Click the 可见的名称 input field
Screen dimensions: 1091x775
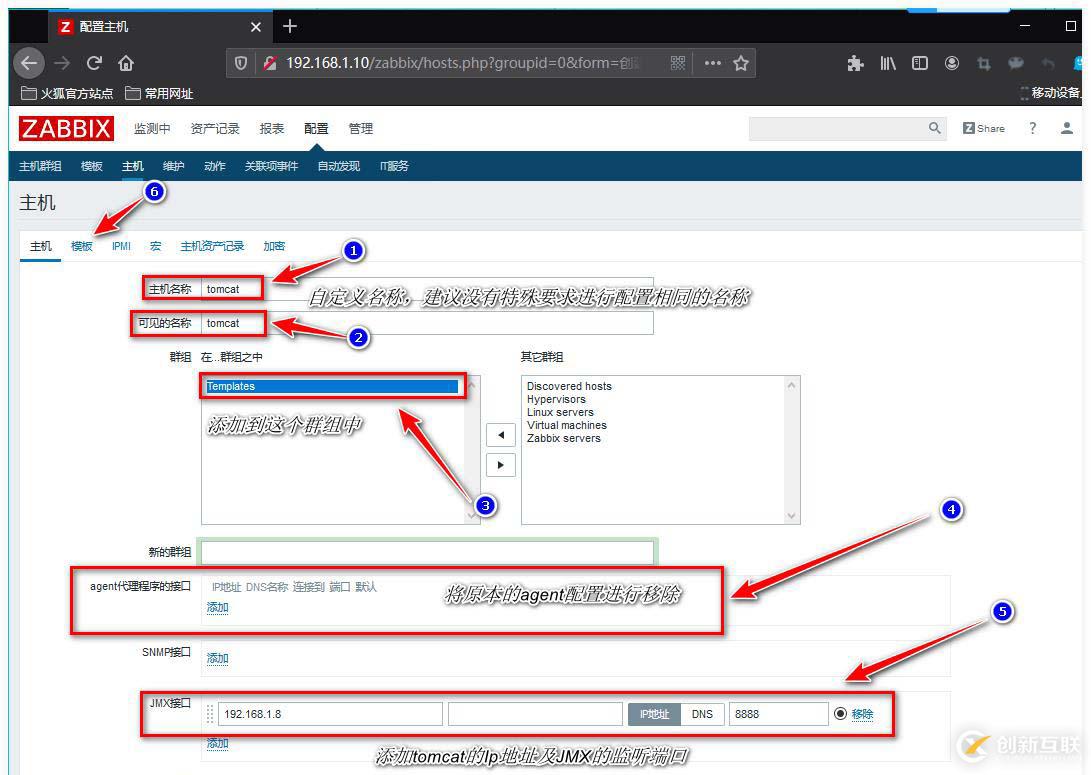427,323
